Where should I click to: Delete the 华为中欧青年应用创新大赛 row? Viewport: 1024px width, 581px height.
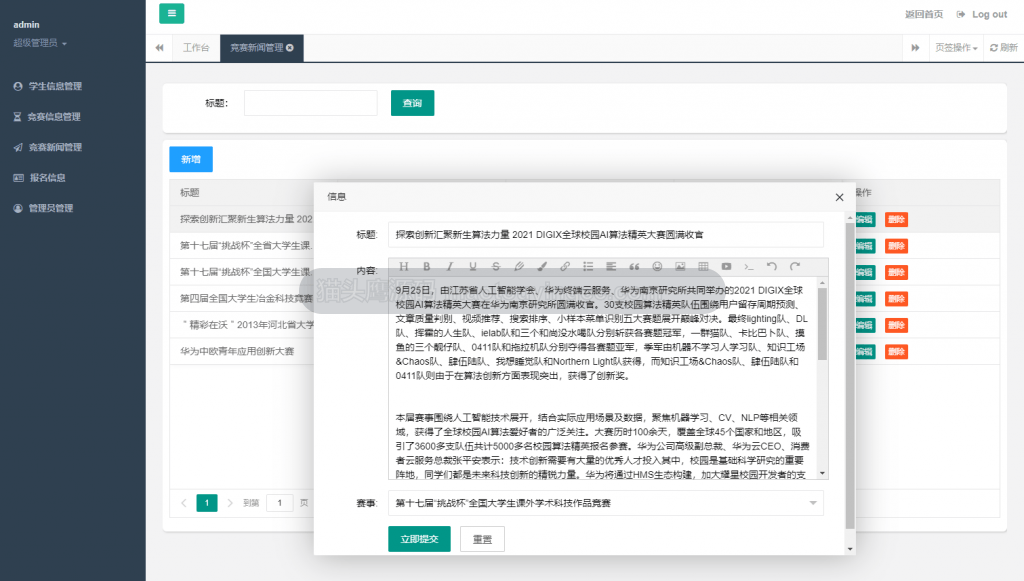pos(896,352)
